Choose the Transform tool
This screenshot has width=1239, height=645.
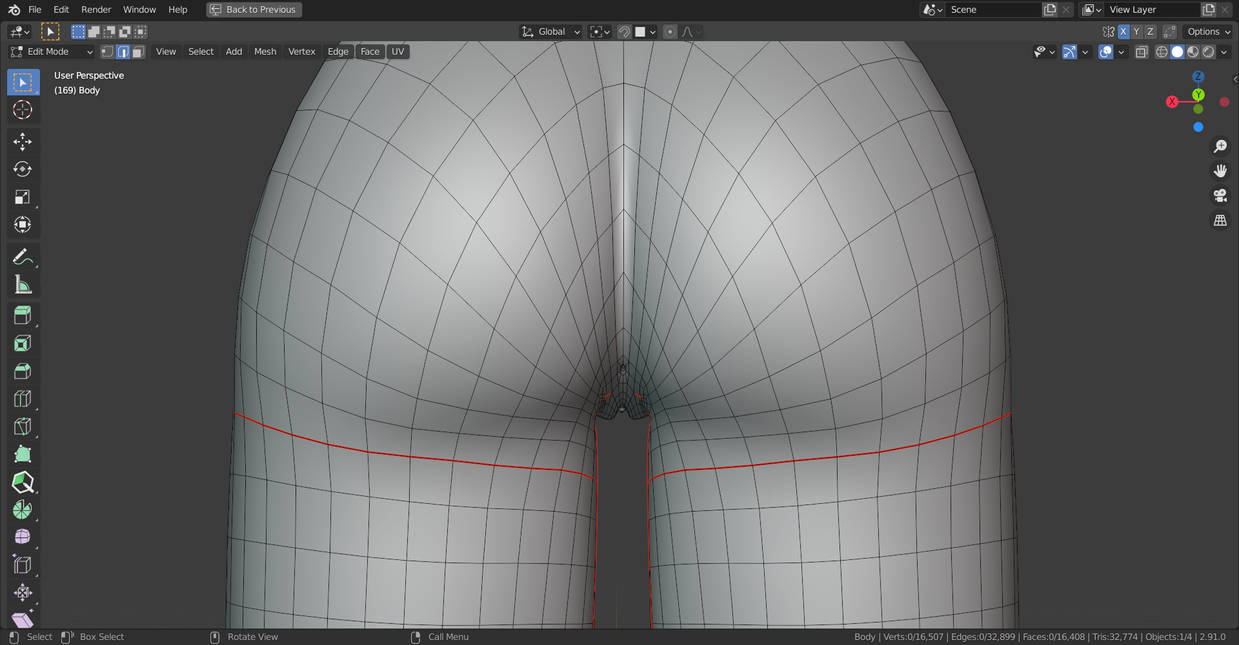(23, 225)
